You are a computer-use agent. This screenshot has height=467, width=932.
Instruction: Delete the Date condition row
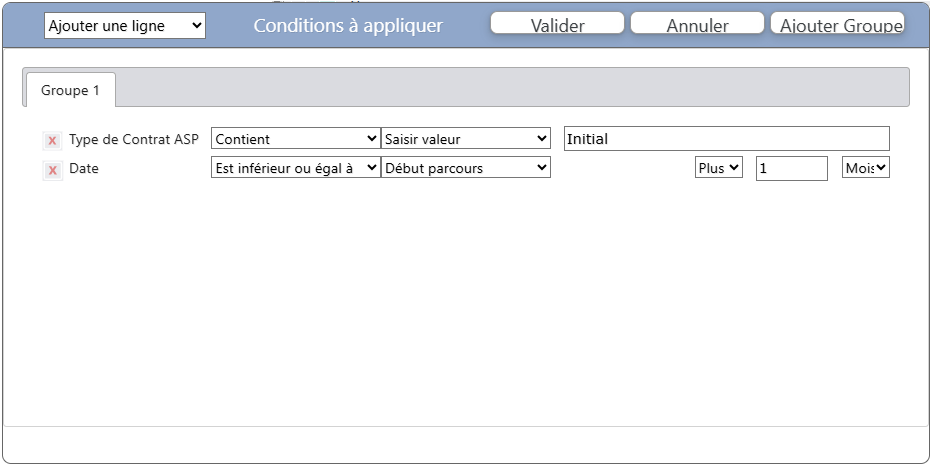52,170
